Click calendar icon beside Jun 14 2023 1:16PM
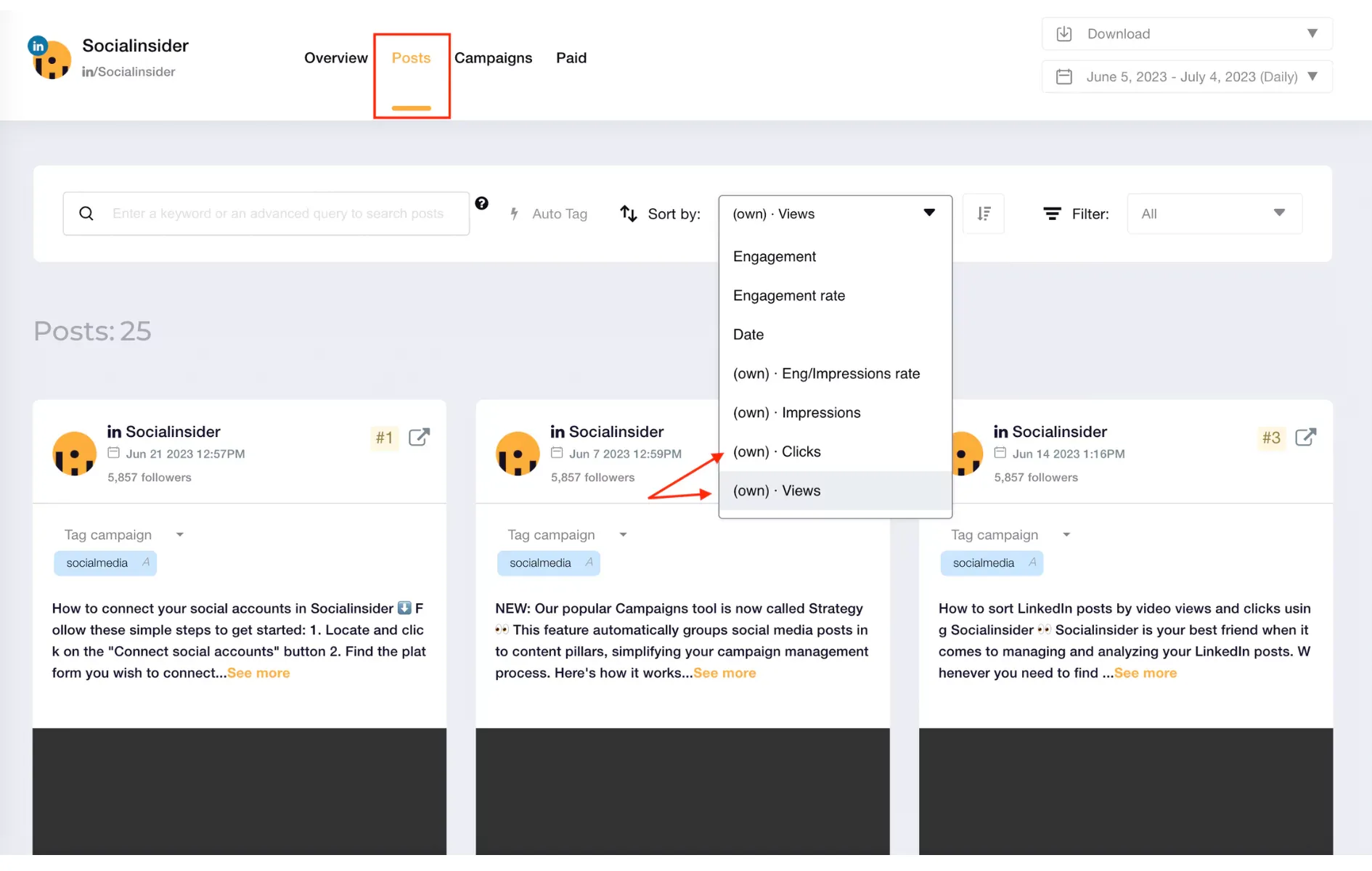Viewport: 1372px width, 871px height. [1000, 454]
